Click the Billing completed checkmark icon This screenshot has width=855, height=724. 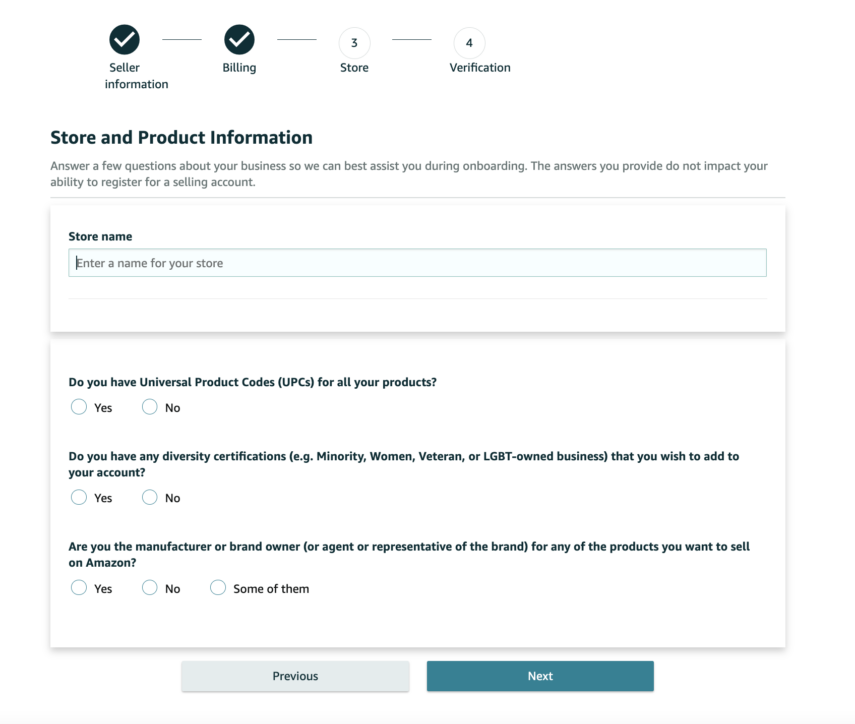239,40
